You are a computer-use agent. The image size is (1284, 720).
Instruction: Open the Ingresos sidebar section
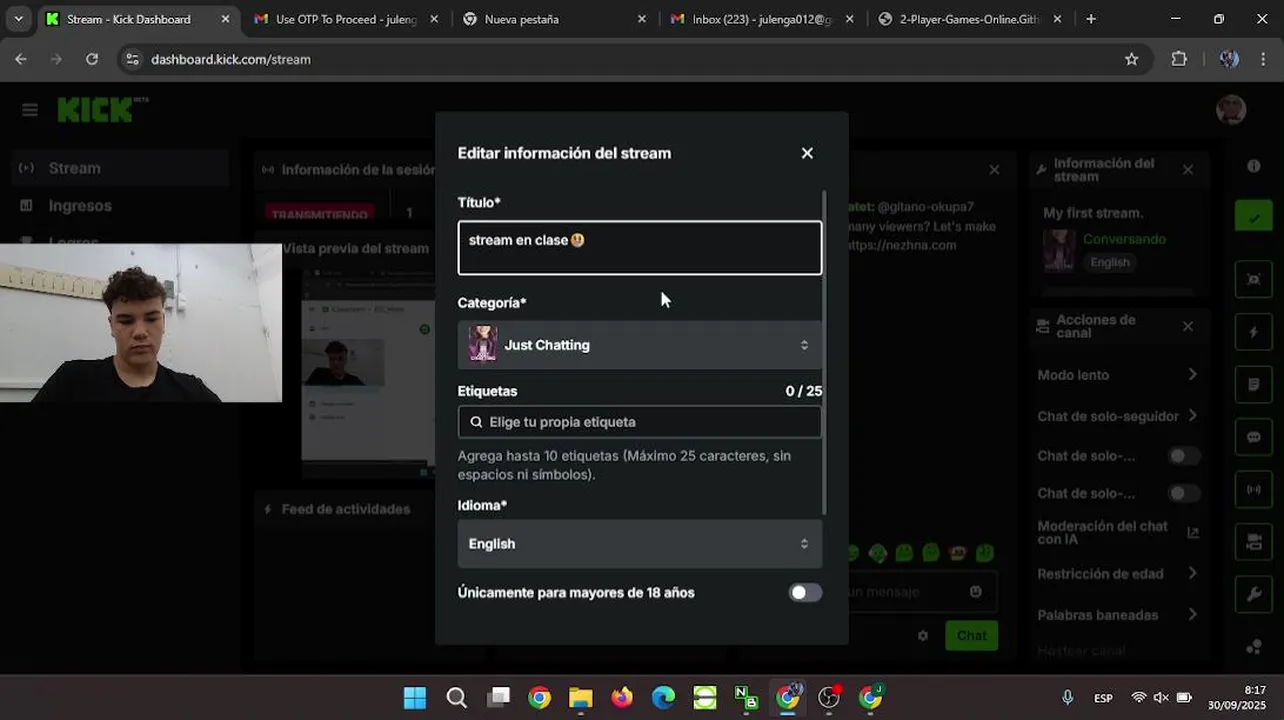[120, 206]
